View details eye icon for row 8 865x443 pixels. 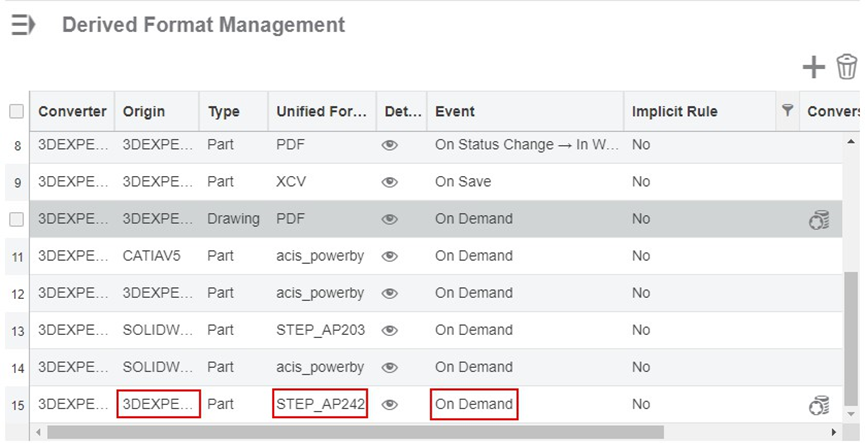(389, 145)
